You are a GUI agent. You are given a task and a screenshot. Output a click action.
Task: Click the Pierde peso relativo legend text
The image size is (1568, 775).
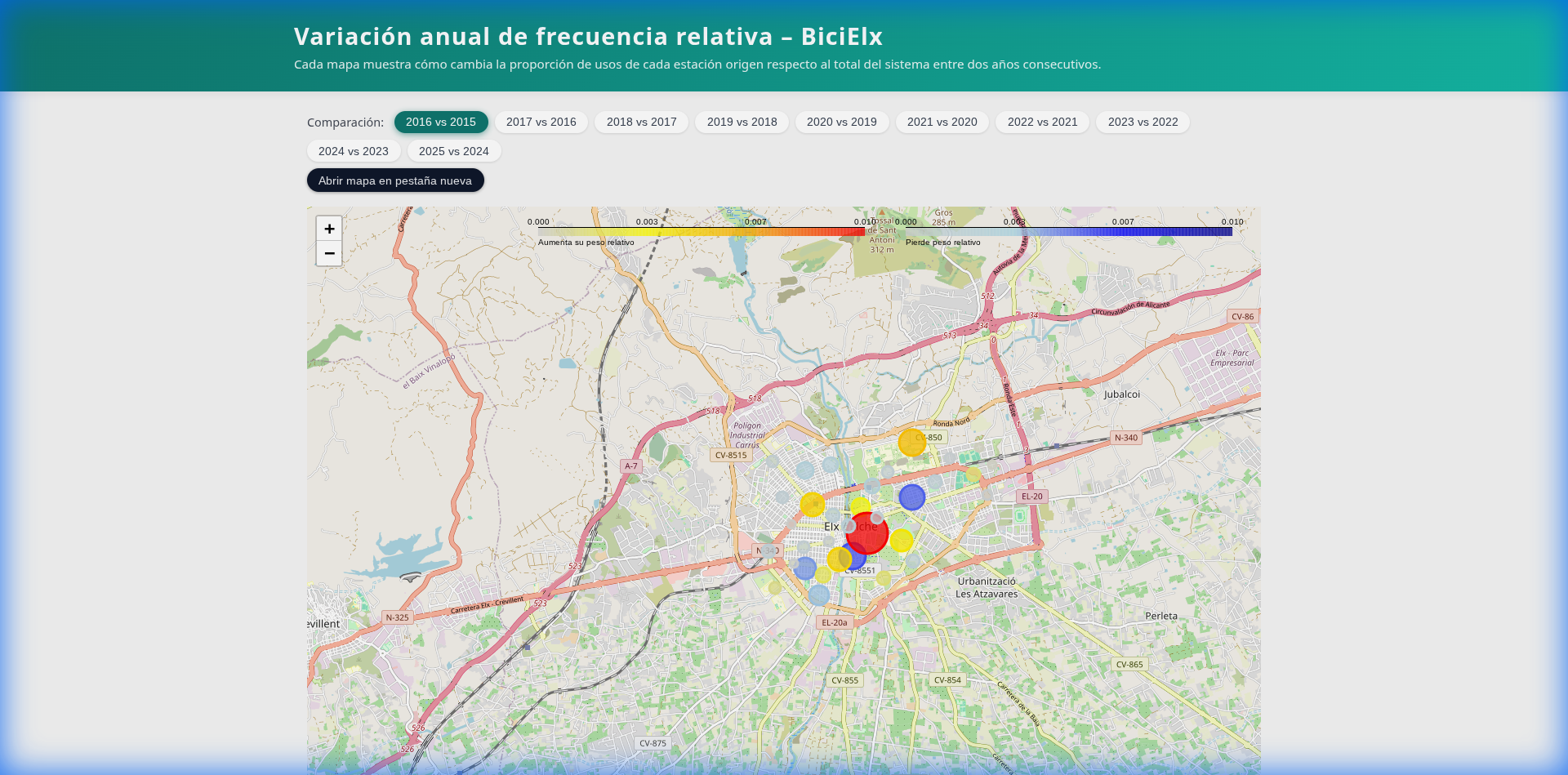pos(943,243)
